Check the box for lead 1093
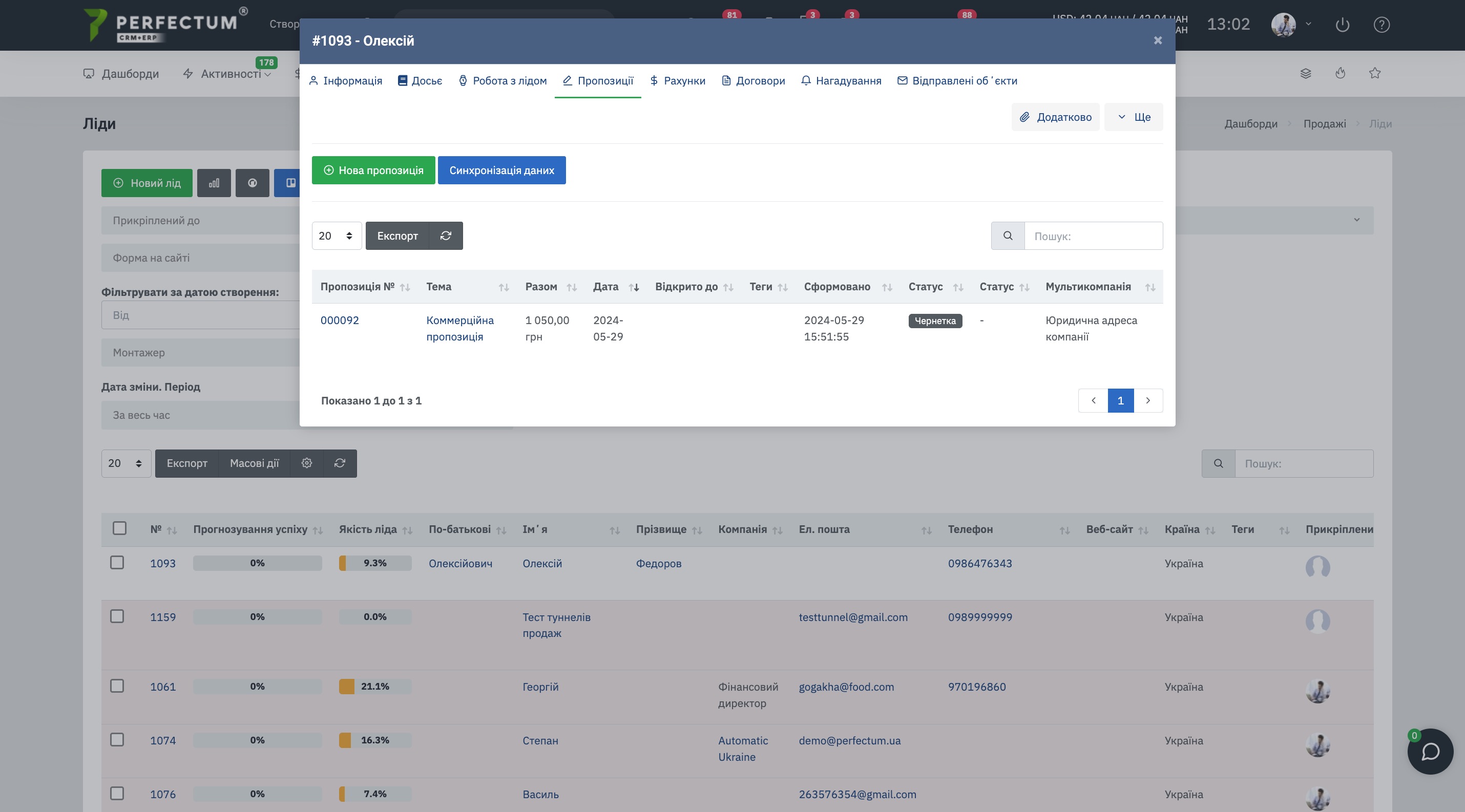Viewport: 1465px width, 812px height. [x=117, y=563]
